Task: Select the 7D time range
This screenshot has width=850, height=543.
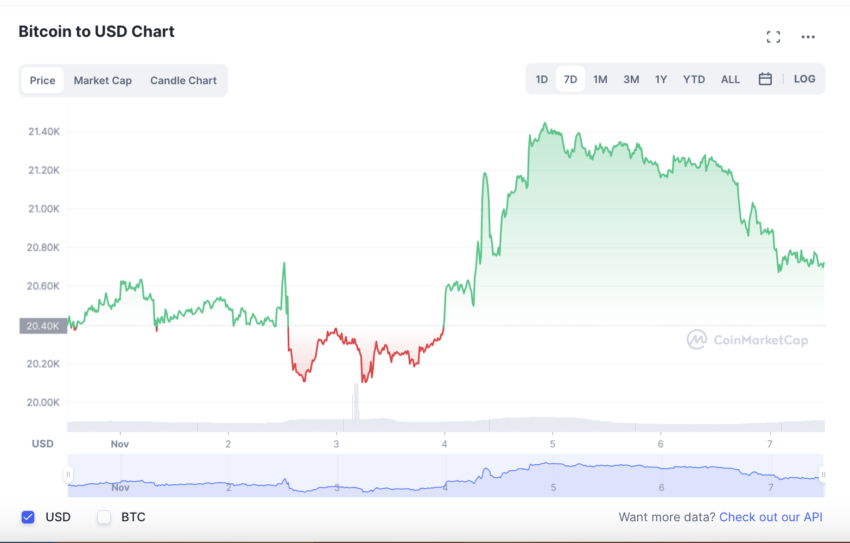Action: (570, 79)
